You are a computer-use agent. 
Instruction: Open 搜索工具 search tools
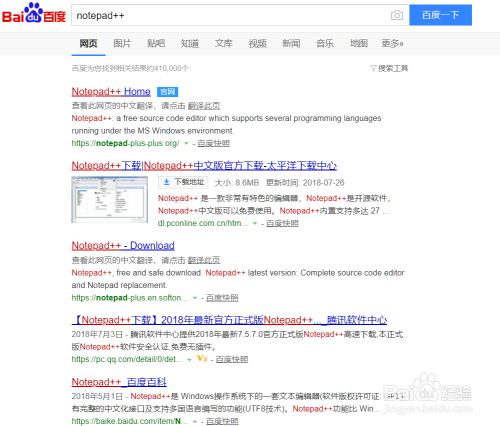(x=393, y=68)
